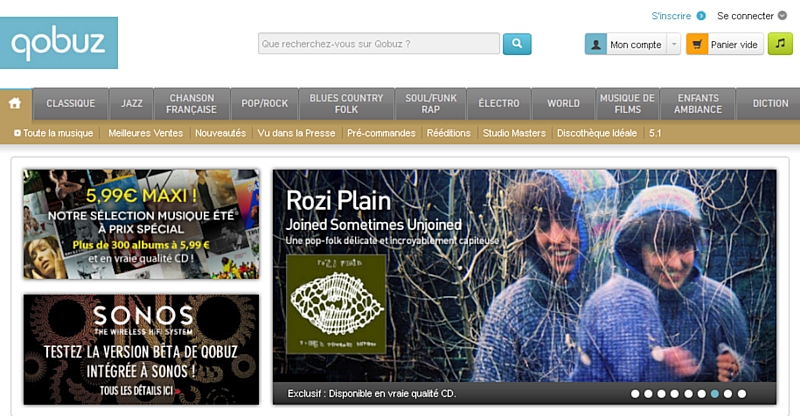This screenshot has width=800, height=416.
Task: Click the square icon before Toute la musique
Action: [17, 133]
